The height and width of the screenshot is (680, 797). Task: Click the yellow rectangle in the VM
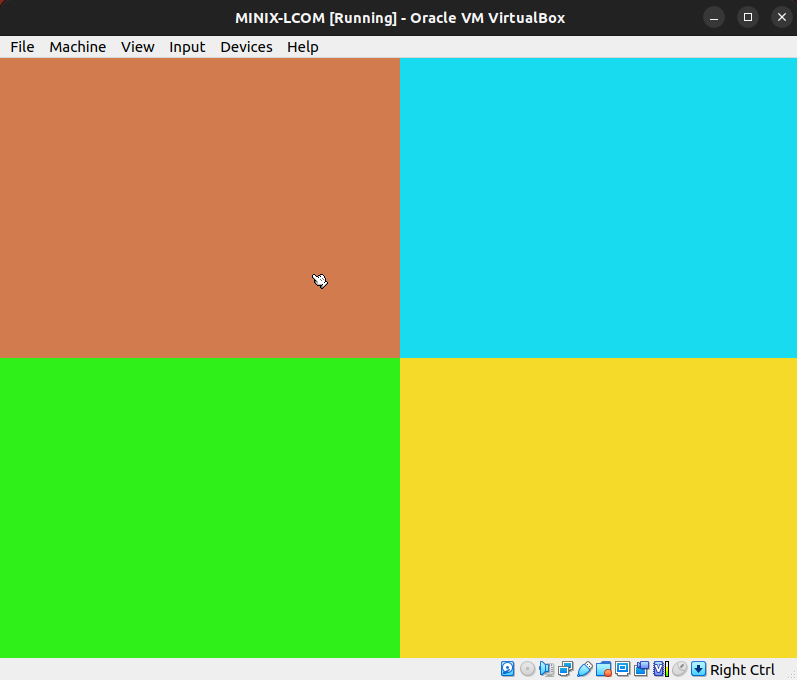point(598,508)
